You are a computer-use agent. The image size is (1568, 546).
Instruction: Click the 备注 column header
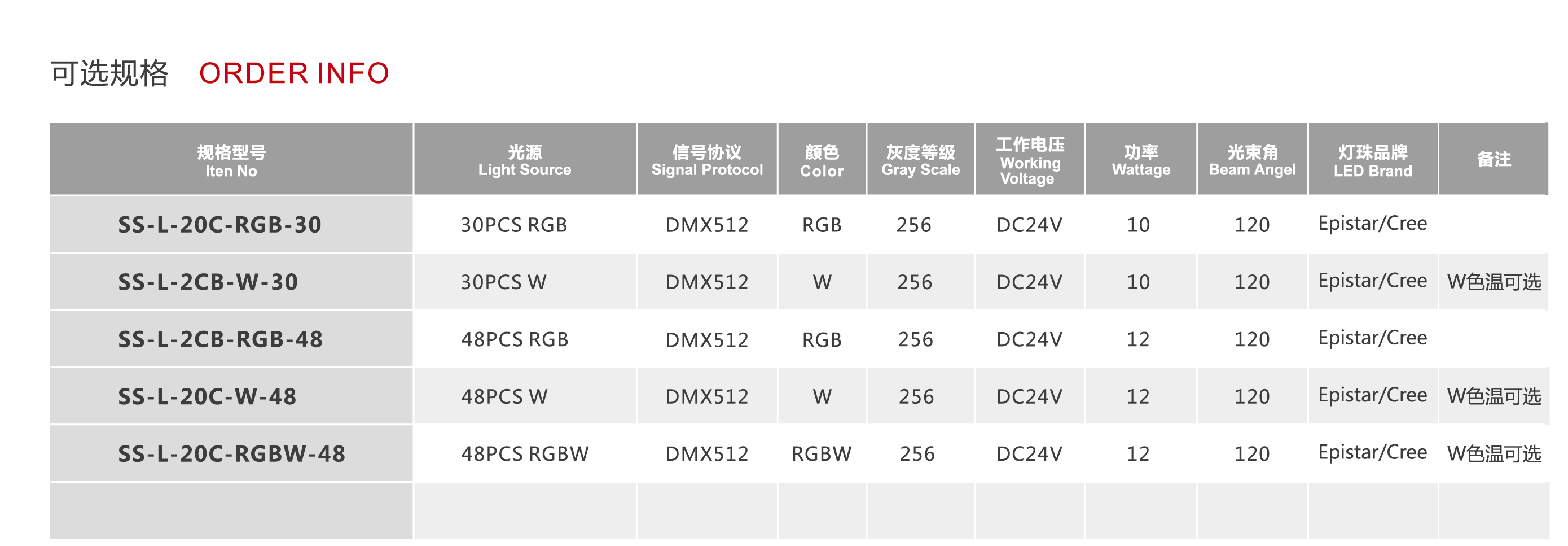1494,160
